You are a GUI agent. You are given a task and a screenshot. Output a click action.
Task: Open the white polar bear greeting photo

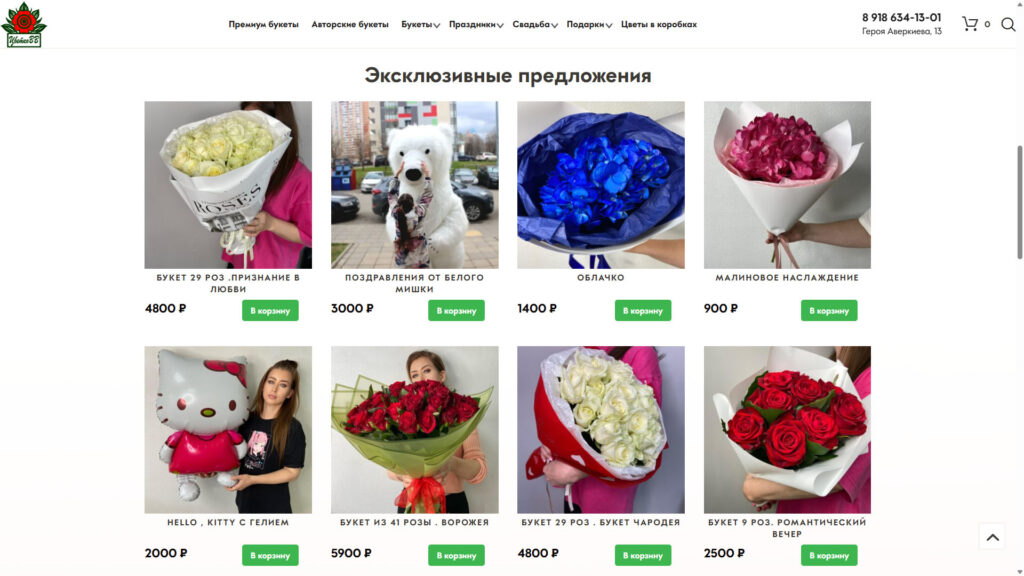414,185
